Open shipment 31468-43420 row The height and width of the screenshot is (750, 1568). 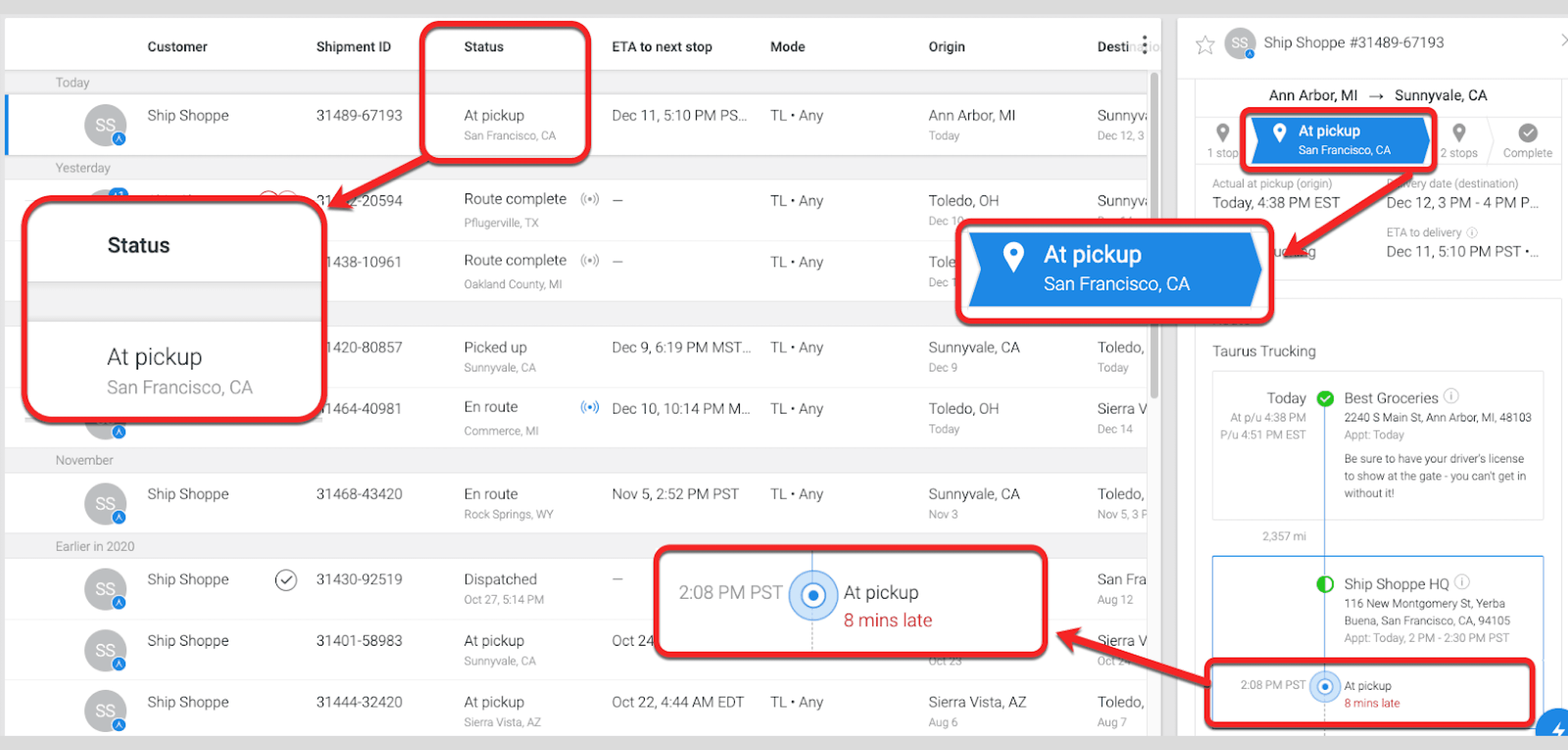pyautogui.click(x=358, y=494)
